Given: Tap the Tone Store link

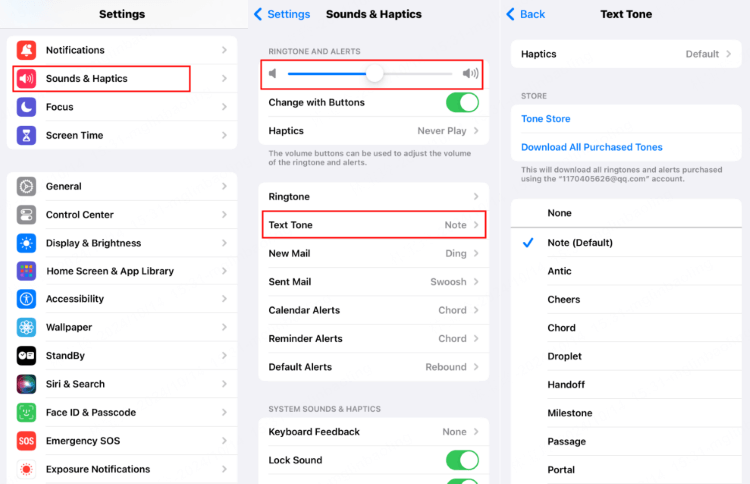Looking at the screenshot, I should pos(546,119).
